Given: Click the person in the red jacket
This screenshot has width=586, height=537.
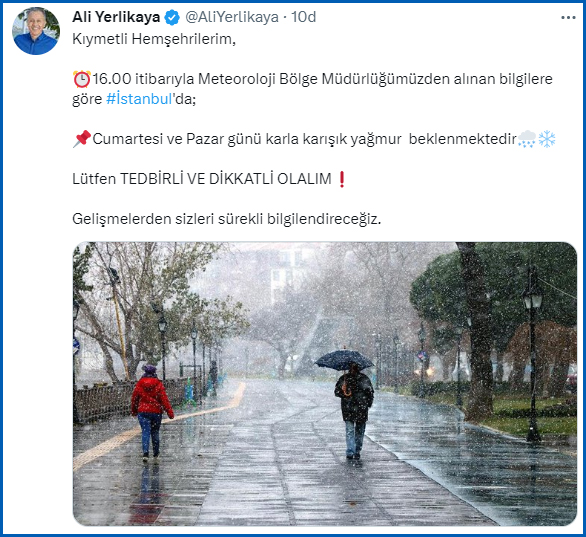Looking at the screenshot, I should [151, 412].
